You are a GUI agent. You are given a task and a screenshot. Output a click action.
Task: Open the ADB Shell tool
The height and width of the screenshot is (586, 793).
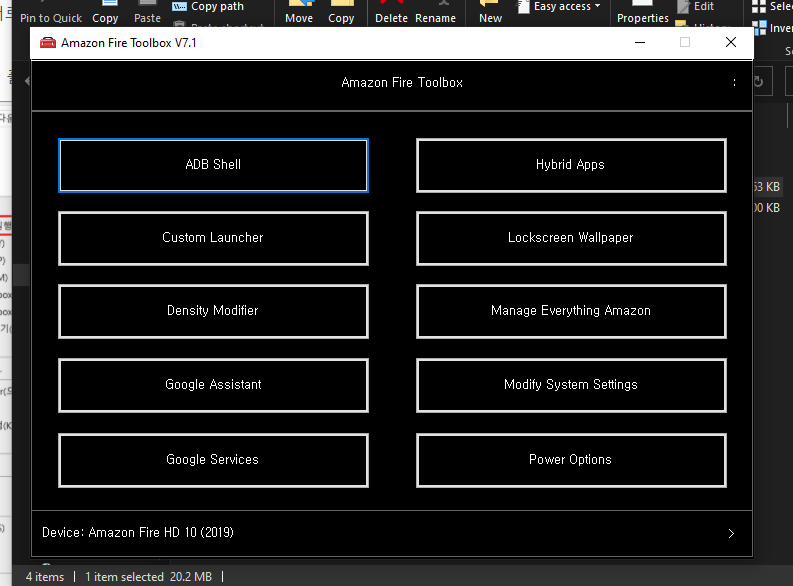(213, 165)
